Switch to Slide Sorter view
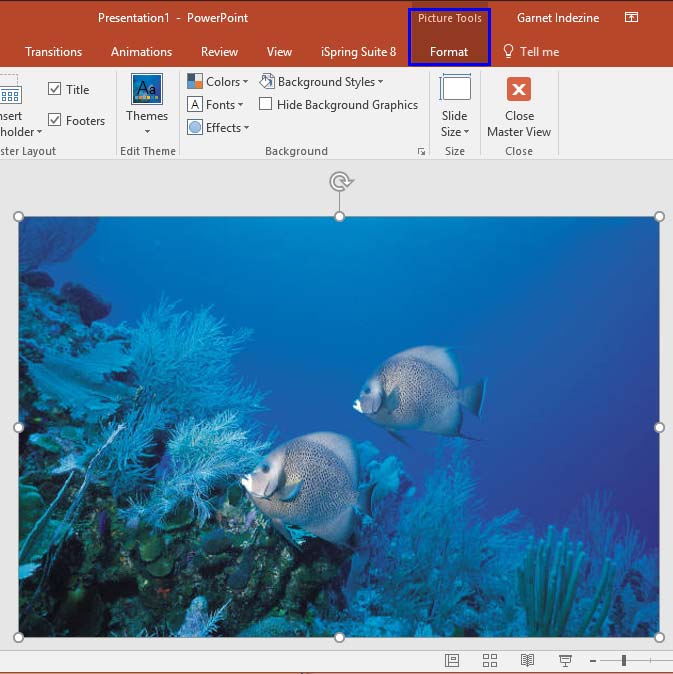The image size is (673, 674). click(x=489, y=660)
